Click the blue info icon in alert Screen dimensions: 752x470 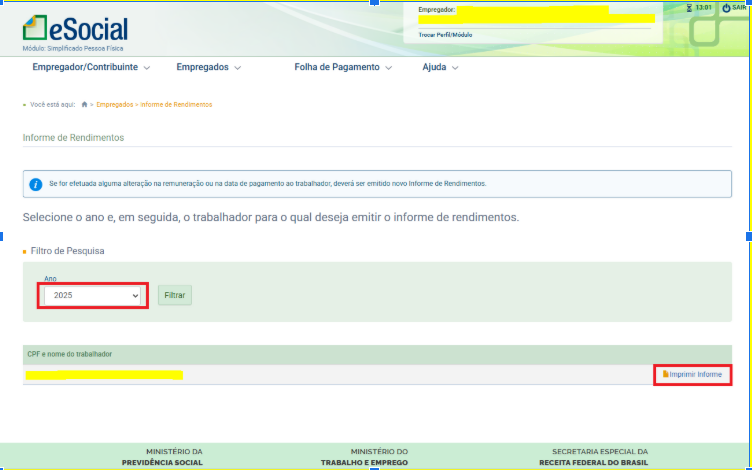pos(36,184)
